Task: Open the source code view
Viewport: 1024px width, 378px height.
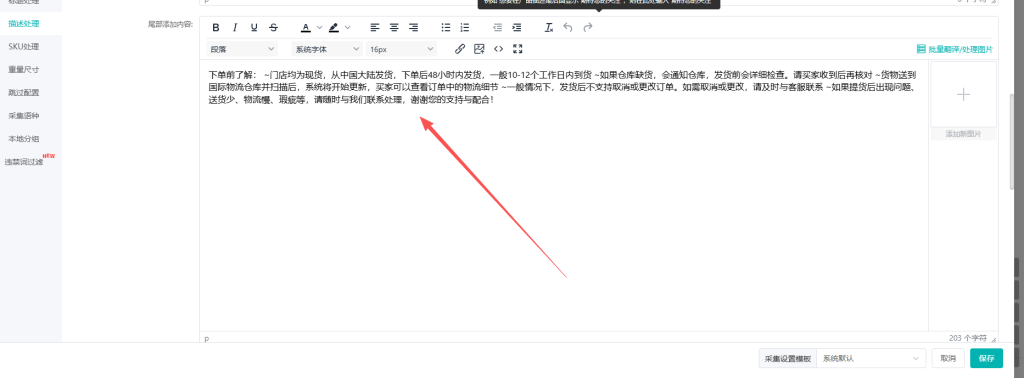Action: pyautogui.click(x=498, y=49)
